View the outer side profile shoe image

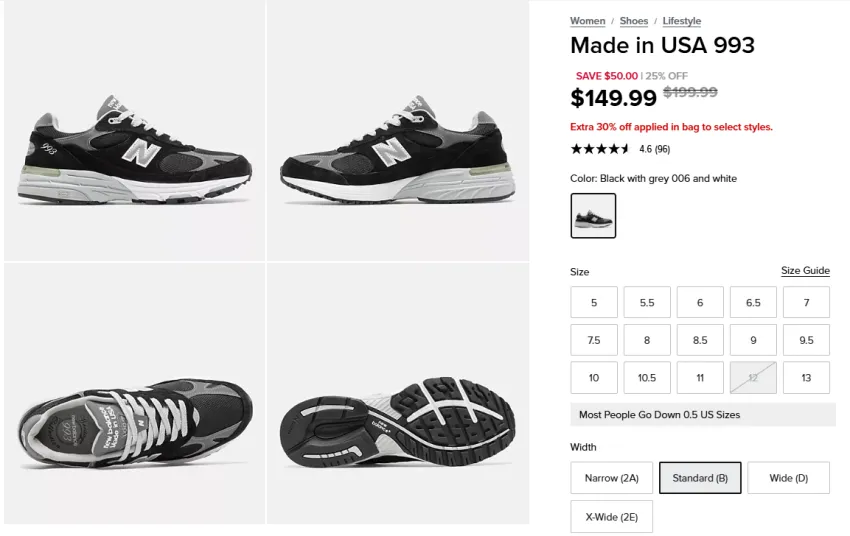pos(134,131)
